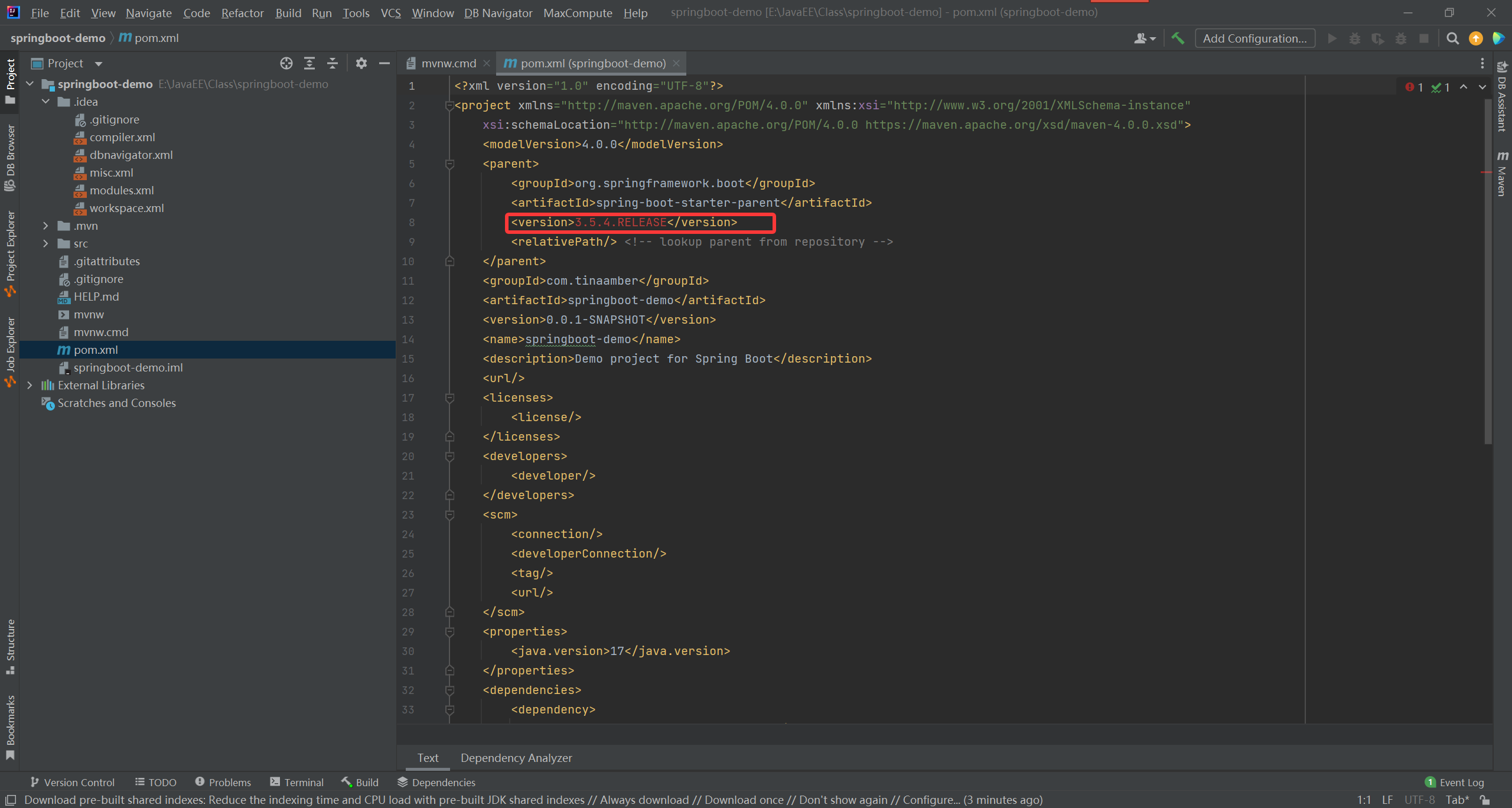Fold the licenses block at line 17

(449, 398)
